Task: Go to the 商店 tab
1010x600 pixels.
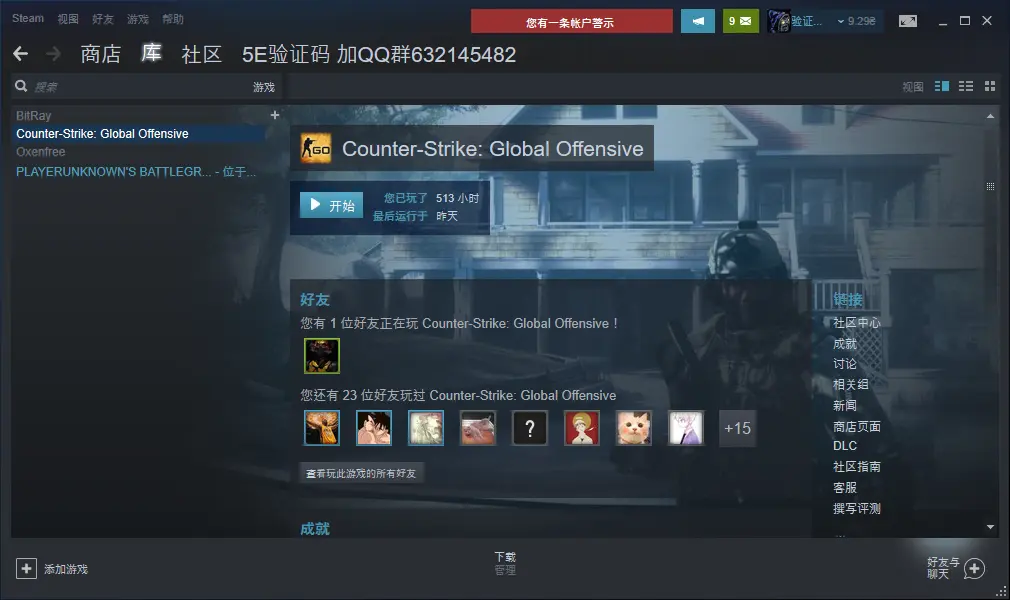Action: (x=100, y=54)
